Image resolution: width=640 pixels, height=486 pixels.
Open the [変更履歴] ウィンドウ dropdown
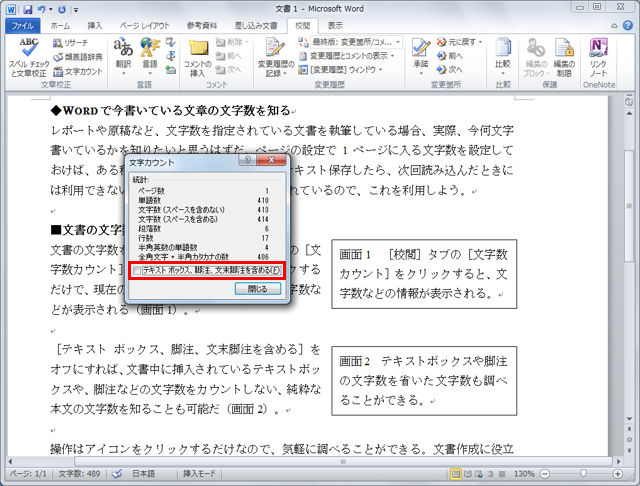coord(340,70)
